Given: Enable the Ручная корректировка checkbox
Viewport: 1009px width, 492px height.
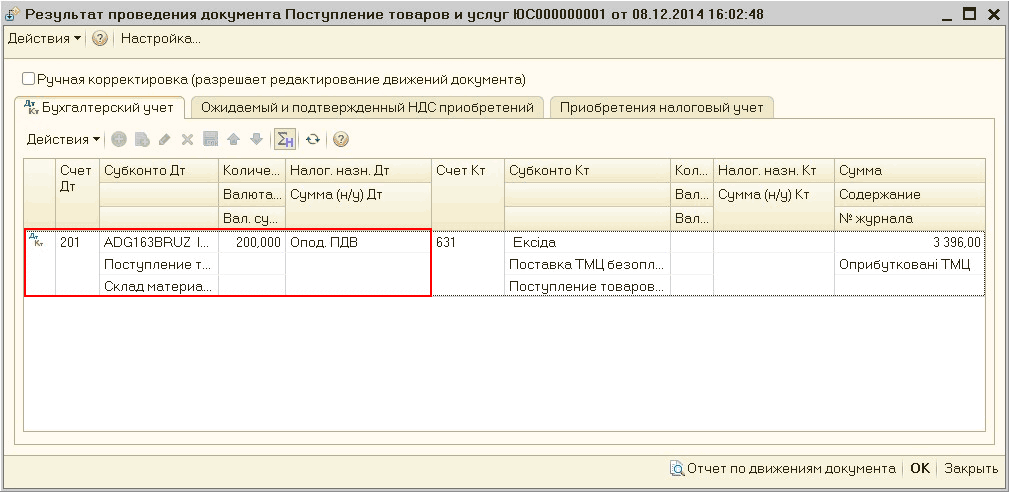Looking at the screenshot, I should pos(28,79).
